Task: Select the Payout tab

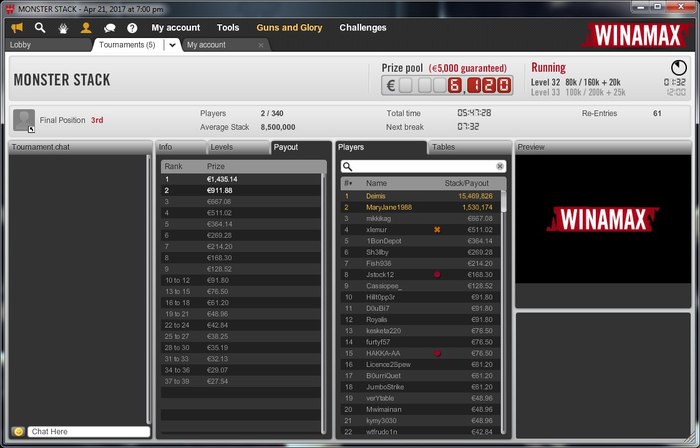Action: 300,147
